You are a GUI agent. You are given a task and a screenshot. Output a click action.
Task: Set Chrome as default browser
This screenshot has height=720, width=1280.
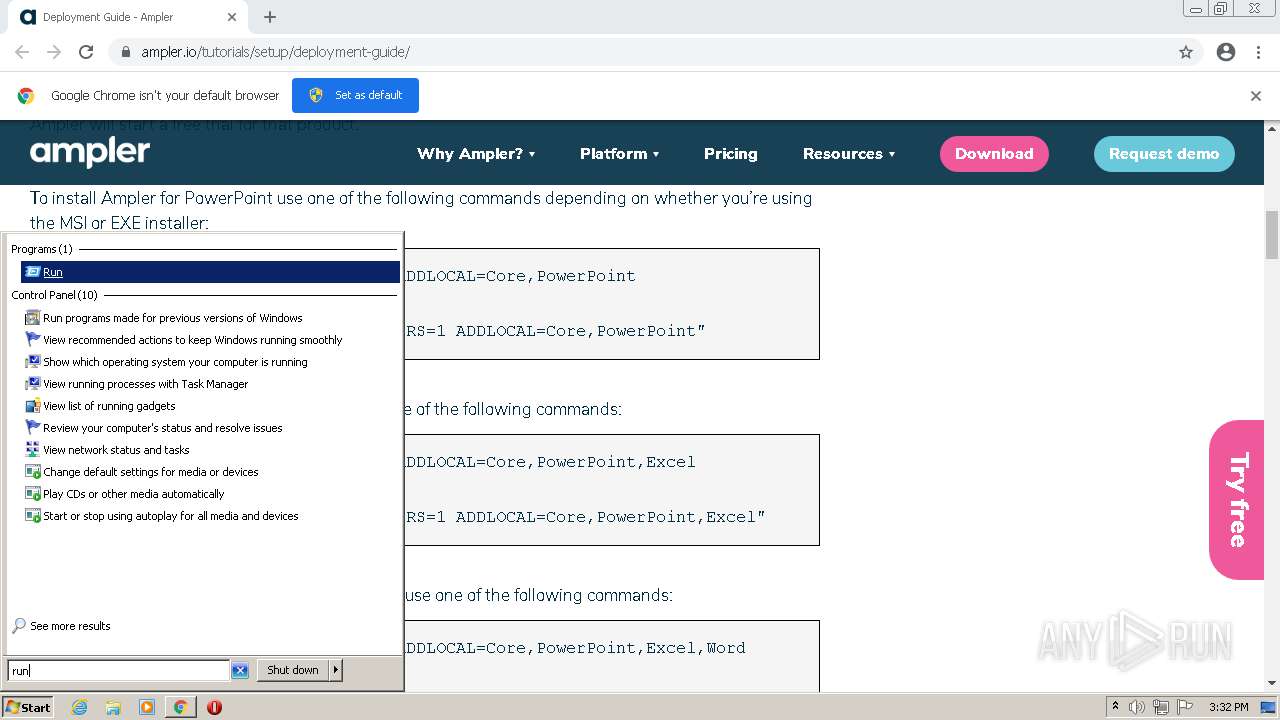click(x=355, y=95)
